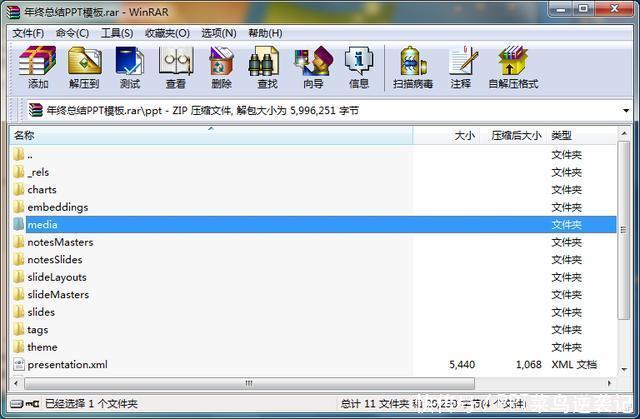
Task: Click the notesMasters folder icon
Action: [x=19, y=242]
